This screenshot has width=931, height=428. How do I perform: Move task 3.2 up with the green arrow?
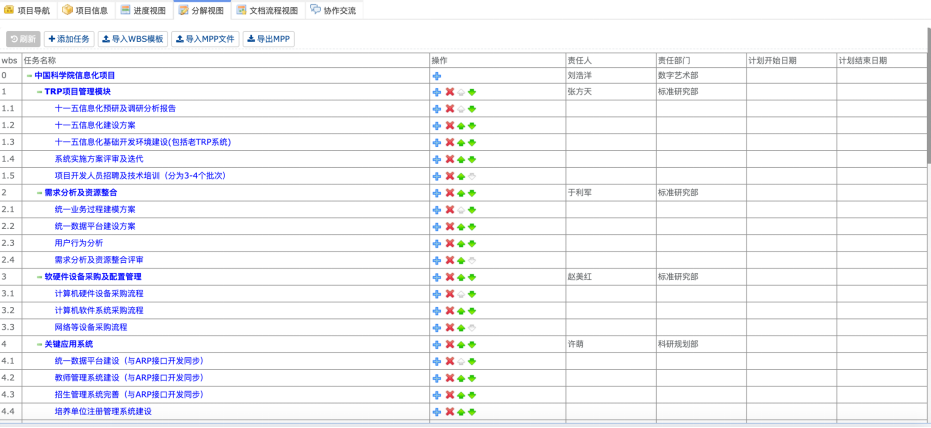pyautogui.click(x=461, y=311)
